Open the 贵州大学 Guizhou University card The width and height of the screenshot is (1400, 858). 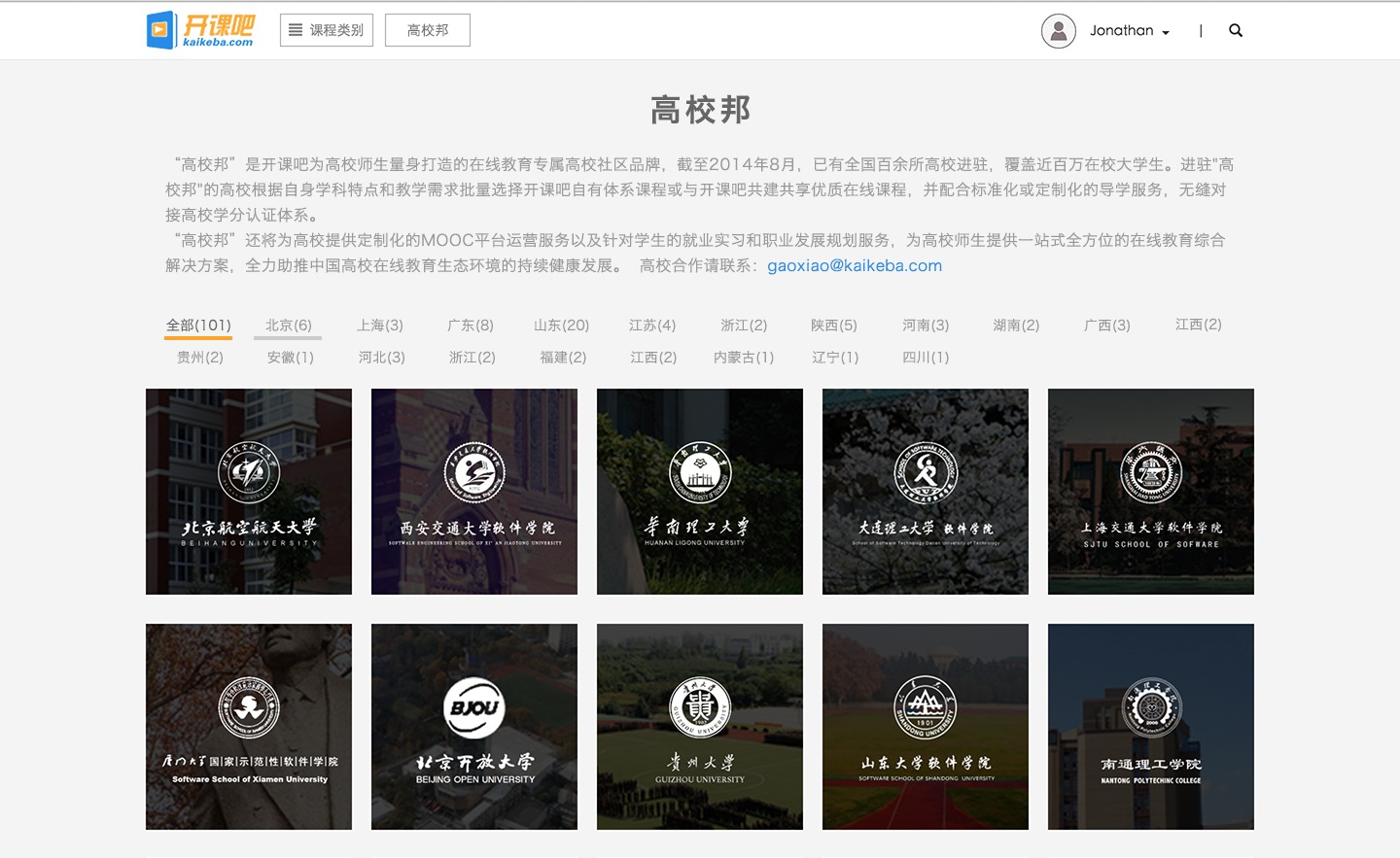coord(700,727)
